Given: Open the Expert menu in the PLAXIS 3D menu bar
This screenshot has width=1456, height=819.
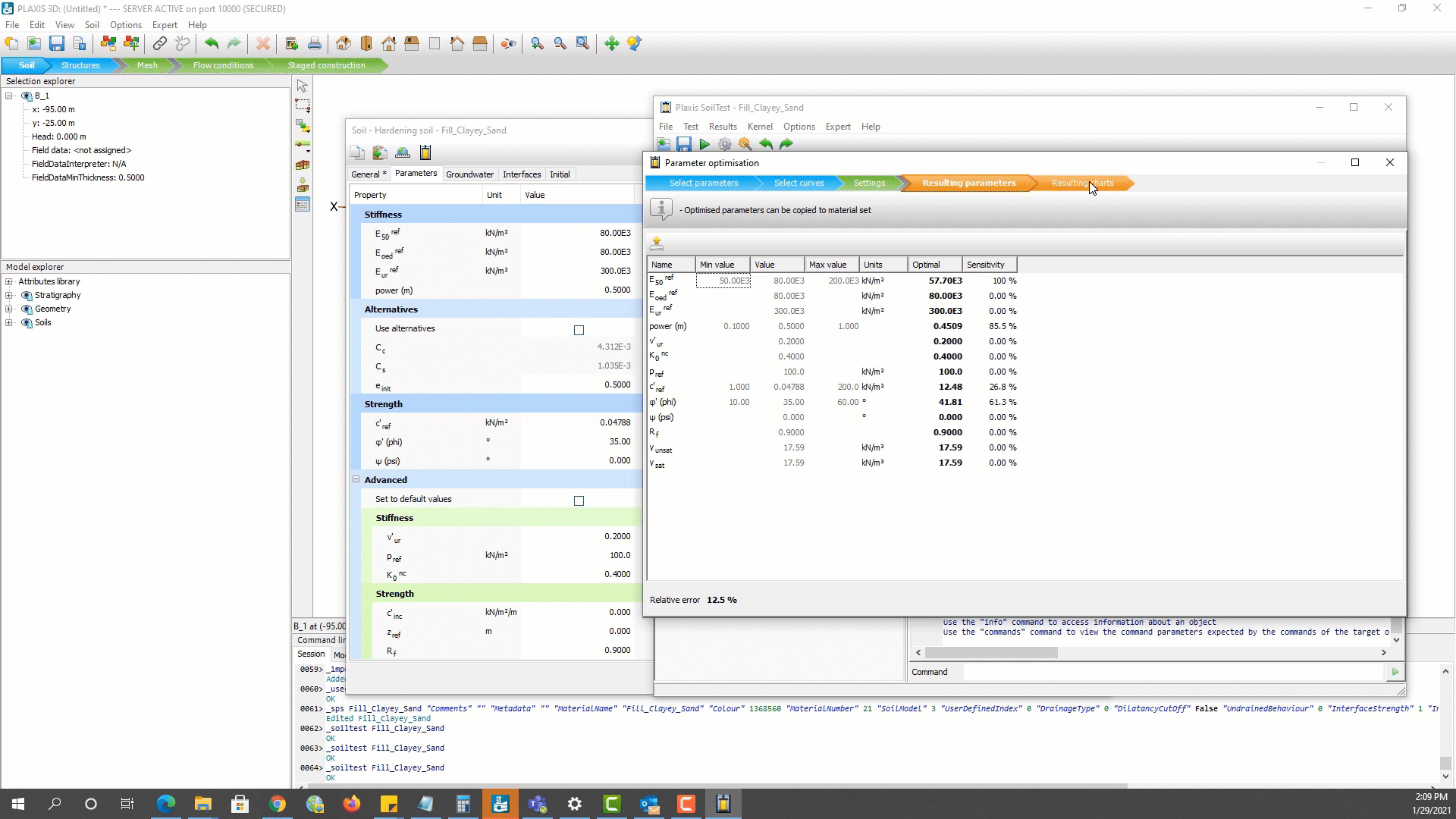Looking at the screenshot, I should 165,25.
